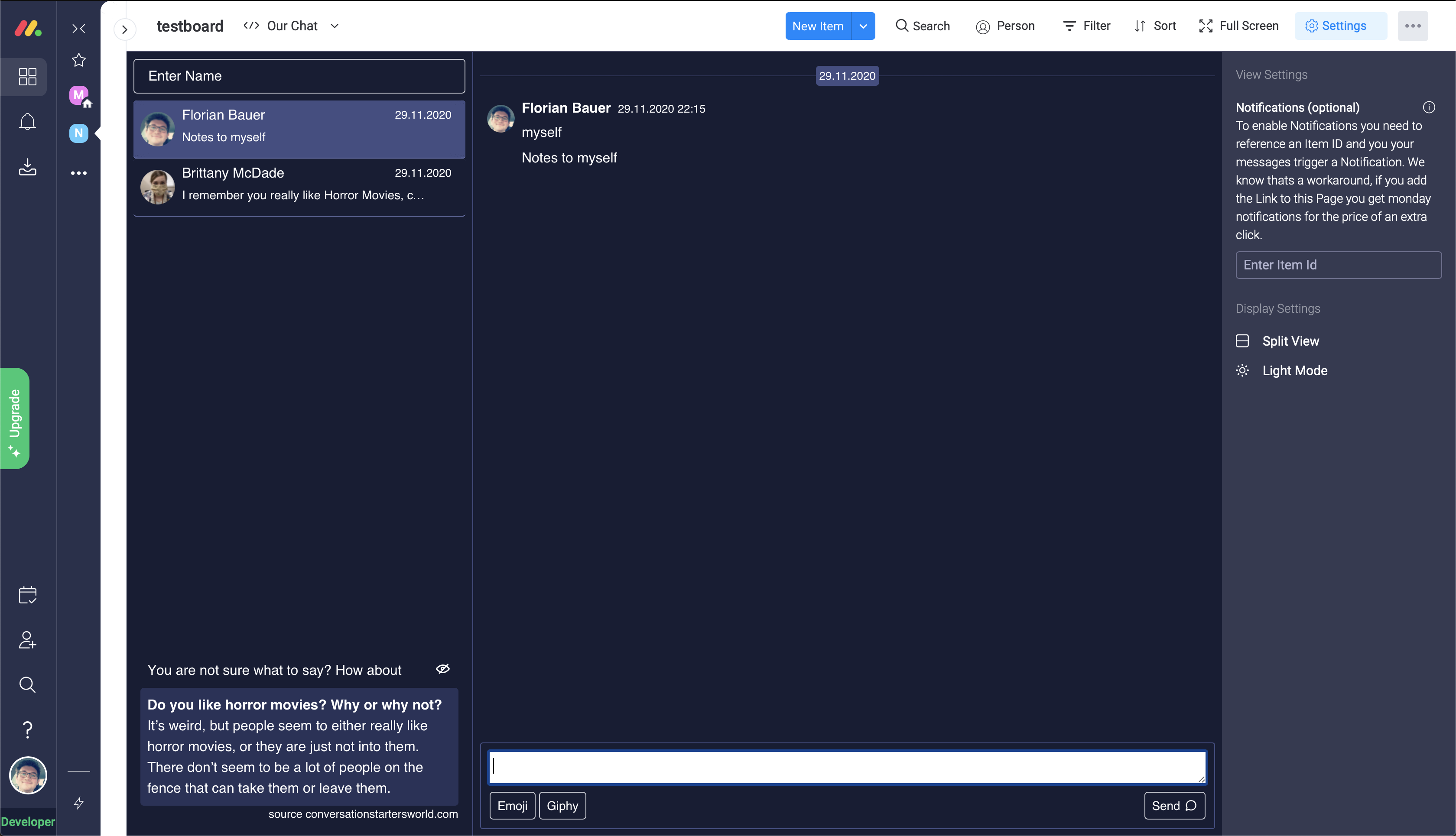Click the Enter Item Id field
This screenshot has height=836, width=1456.
1338,265
